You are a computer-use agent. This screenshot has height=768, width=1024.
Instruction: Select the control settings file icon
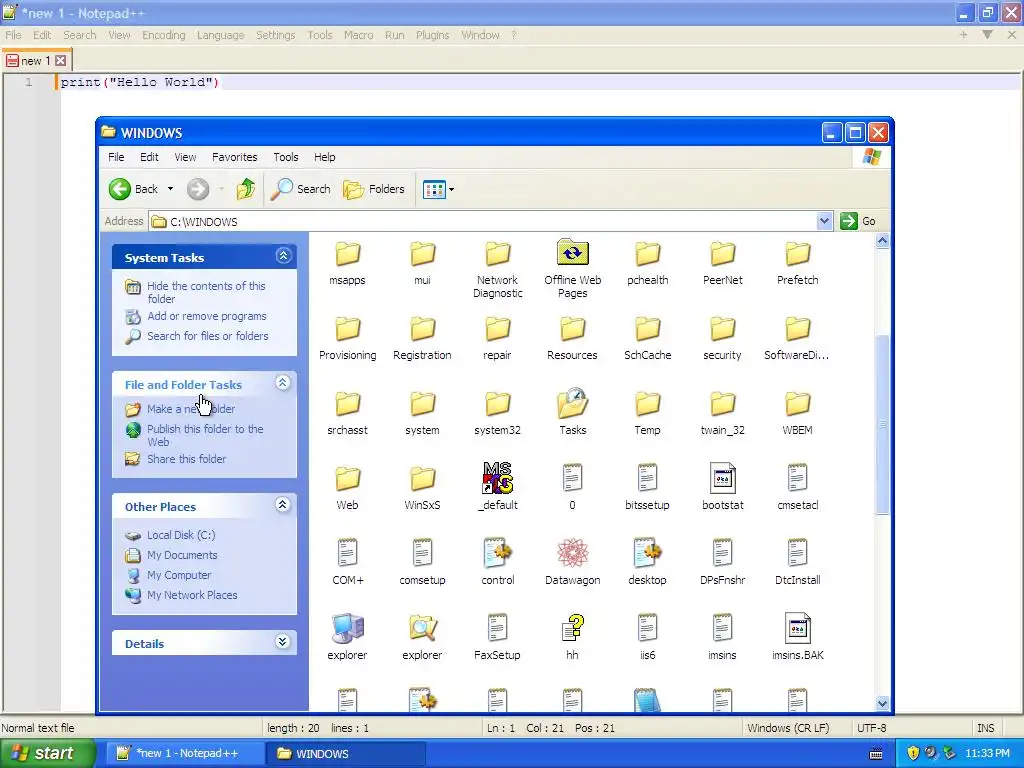(x=498, y=554)
